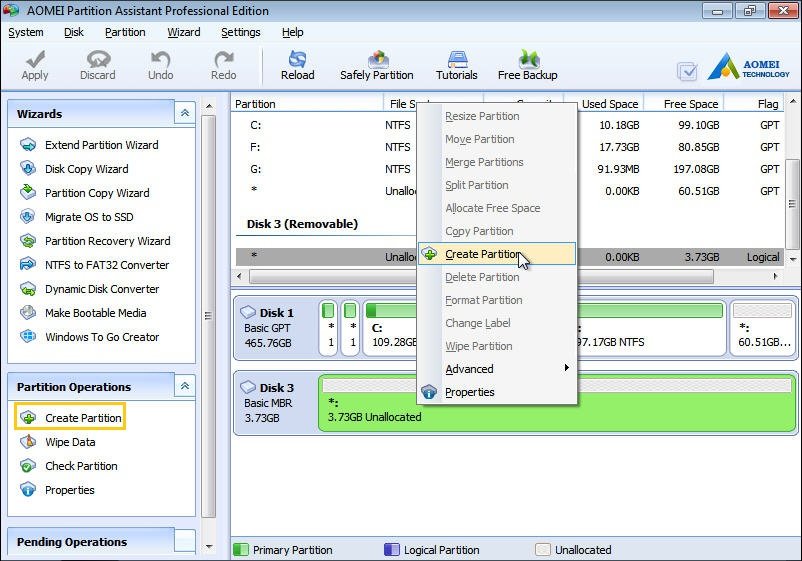802x561 pixels.
Task: Collapse the Pending Operations panel
Action: click(185, 541)
